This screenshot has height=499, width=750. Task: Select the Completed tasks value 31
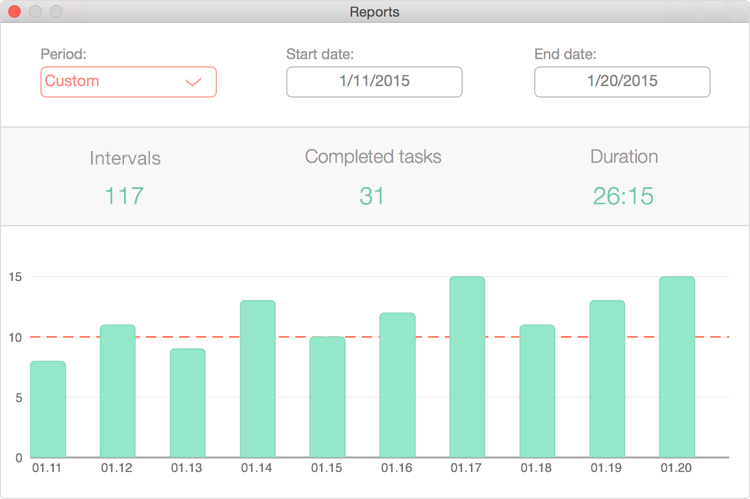tap(372, 195)
